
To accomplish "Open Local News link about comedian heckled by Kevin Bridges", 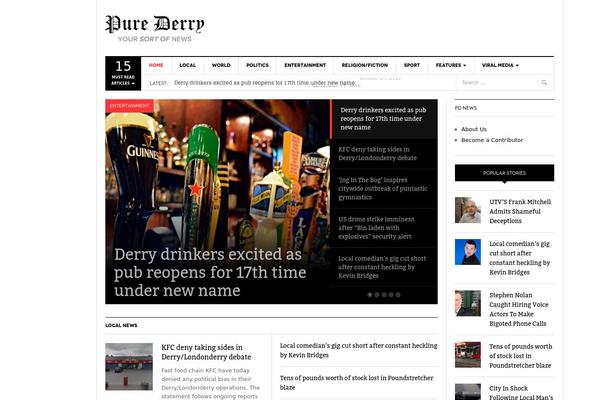I will (358, 350).
